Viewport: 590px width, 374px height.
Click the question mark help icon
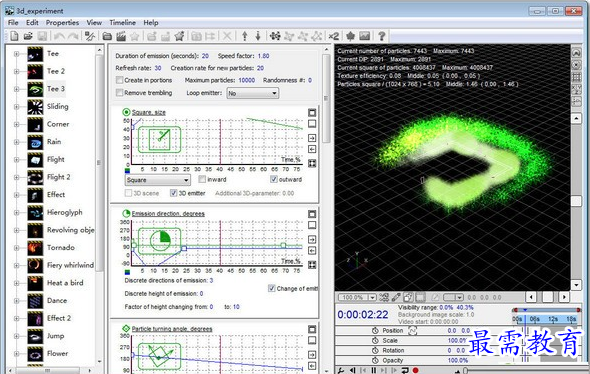(x=382, y=36)
